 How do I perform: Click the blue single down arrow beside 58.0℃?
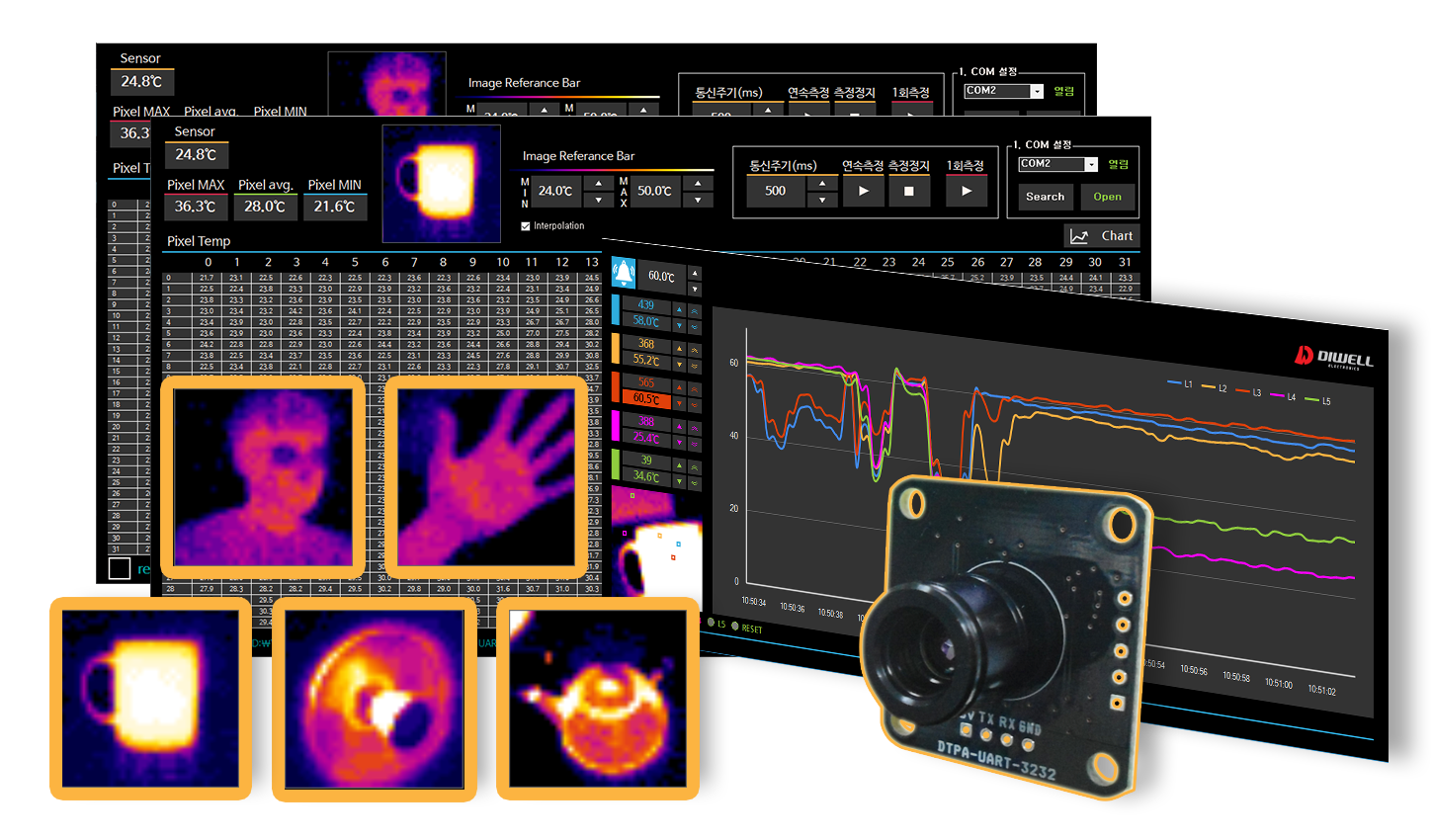pyautogui.click(x=679, y=325)
